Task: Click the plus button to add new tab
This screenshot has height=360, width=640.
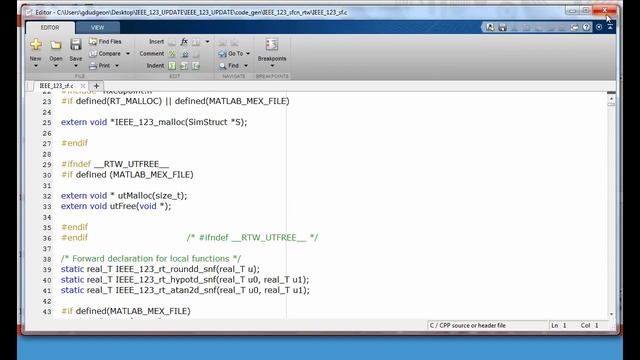Action: tap(96, 86)
